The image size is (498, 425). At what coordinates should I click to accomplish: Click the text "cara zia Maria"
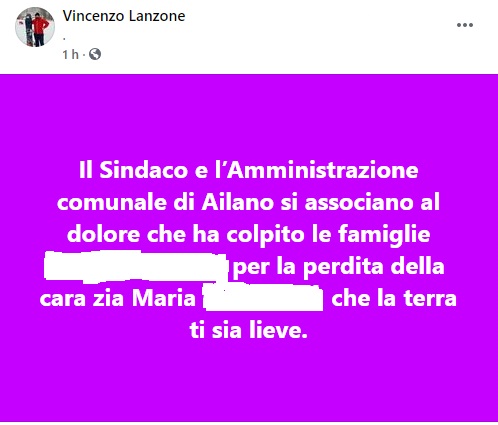click(x=118, y=298)
